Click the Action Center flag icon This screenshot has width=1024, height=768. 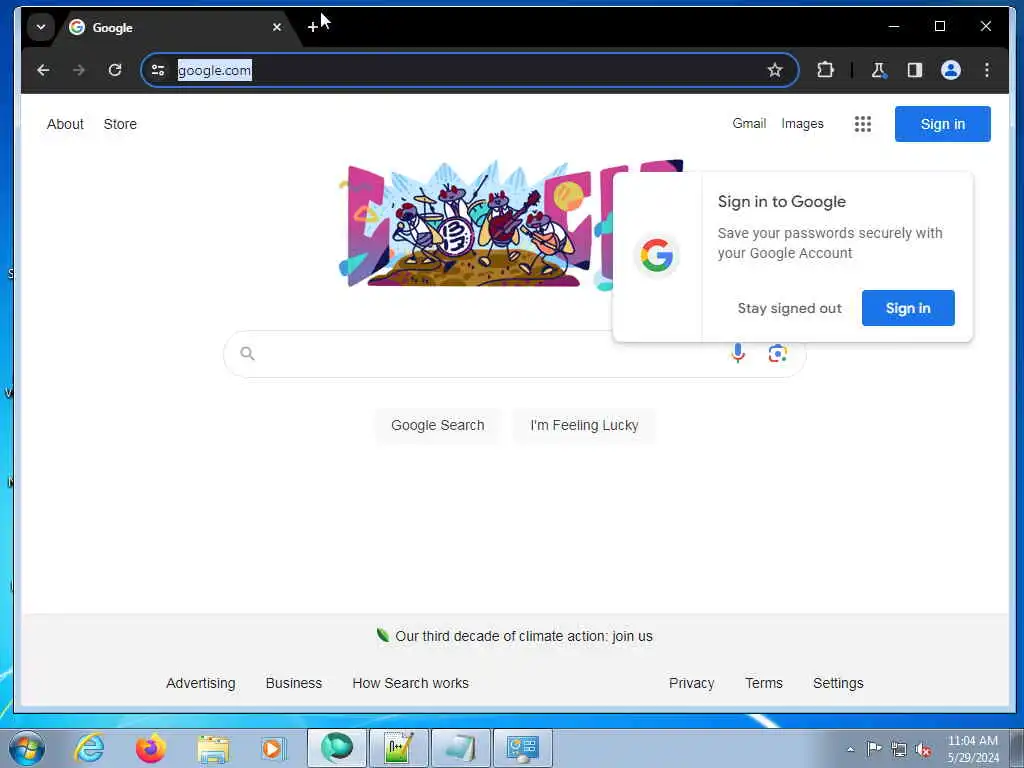pyautogui.click(x=874, y=749)
